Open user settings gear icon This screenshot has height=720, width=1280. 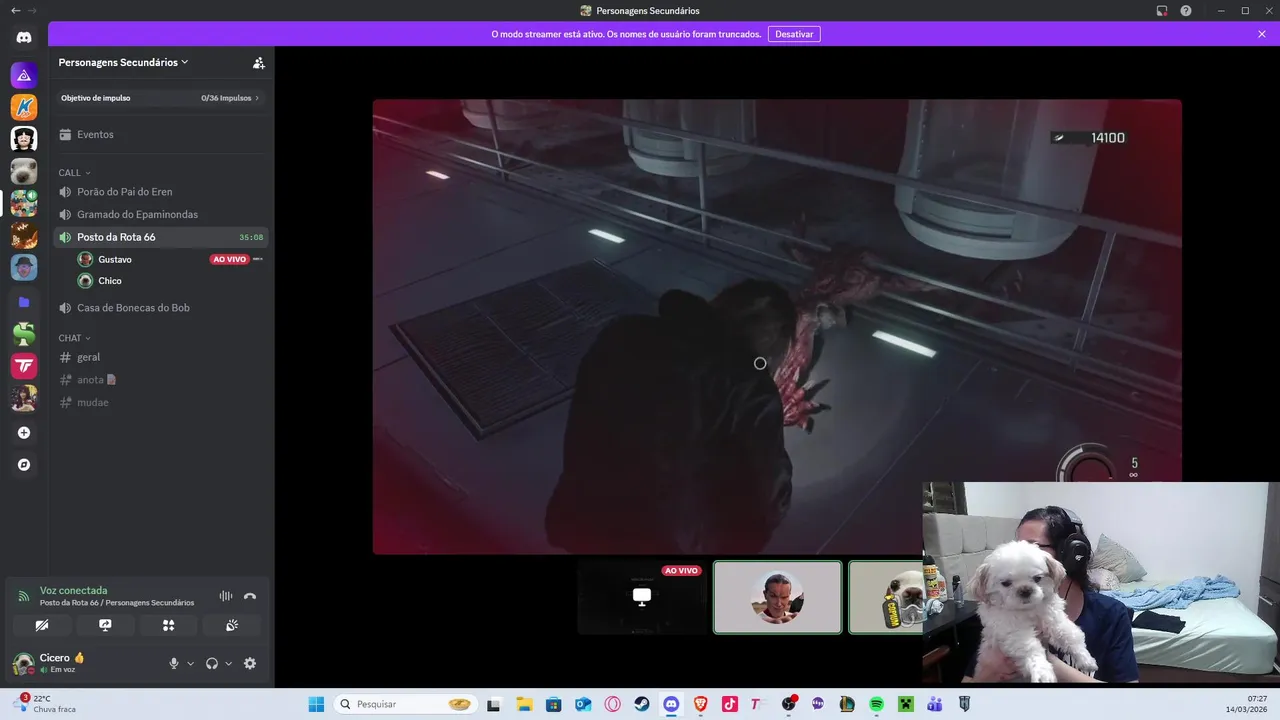(250, 663)
